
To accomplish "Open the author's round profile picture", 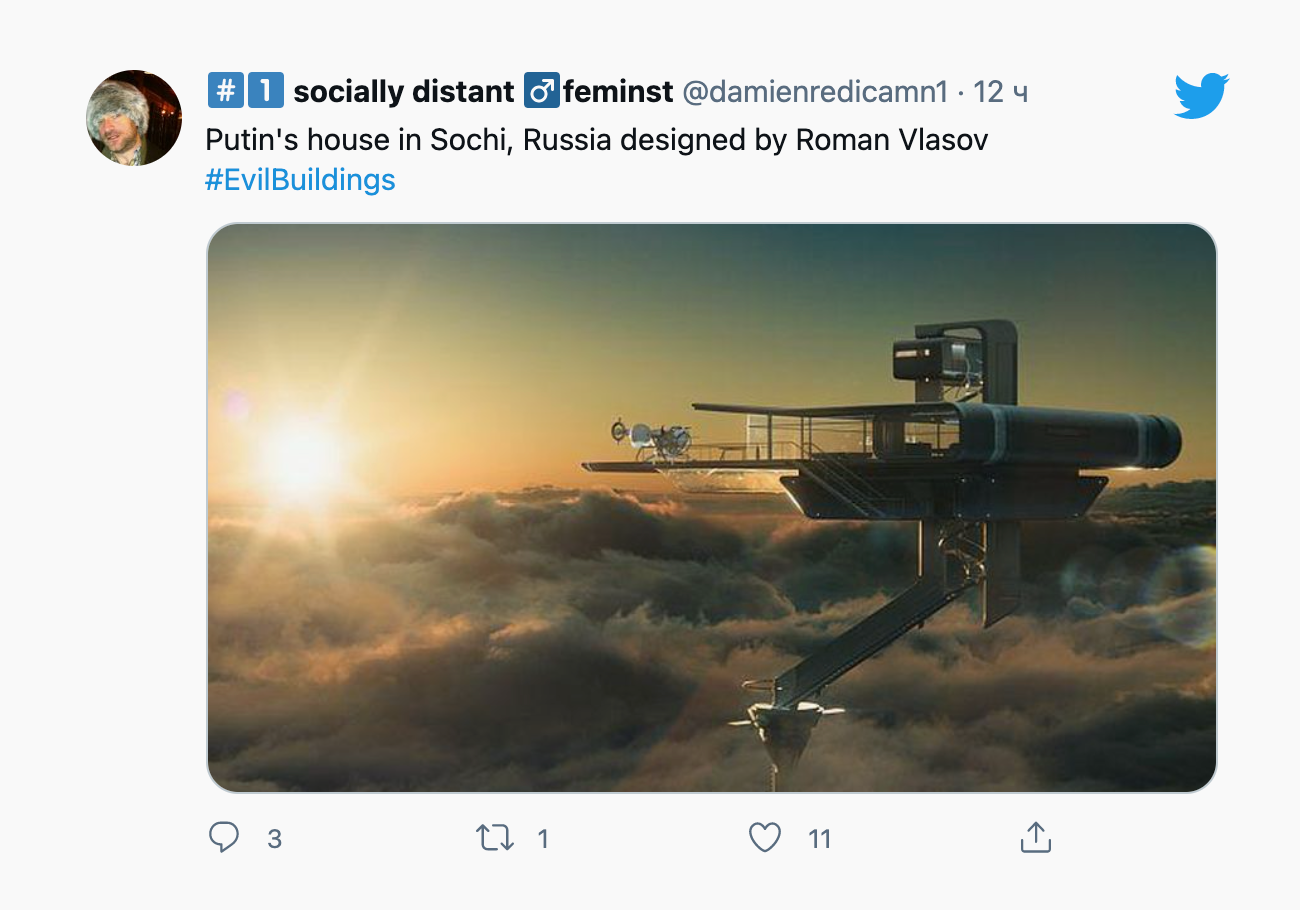I will [x=134, y=118].
